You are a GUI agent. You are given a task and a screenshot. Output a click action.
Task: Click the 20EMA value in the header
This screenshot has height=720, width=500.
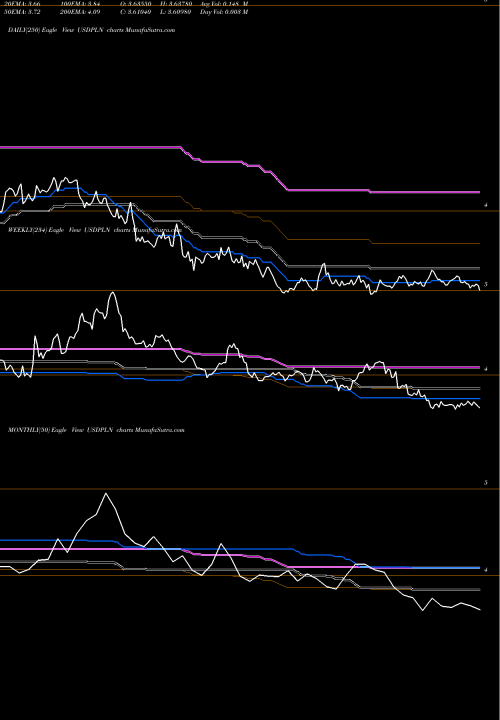click(22, 4)
